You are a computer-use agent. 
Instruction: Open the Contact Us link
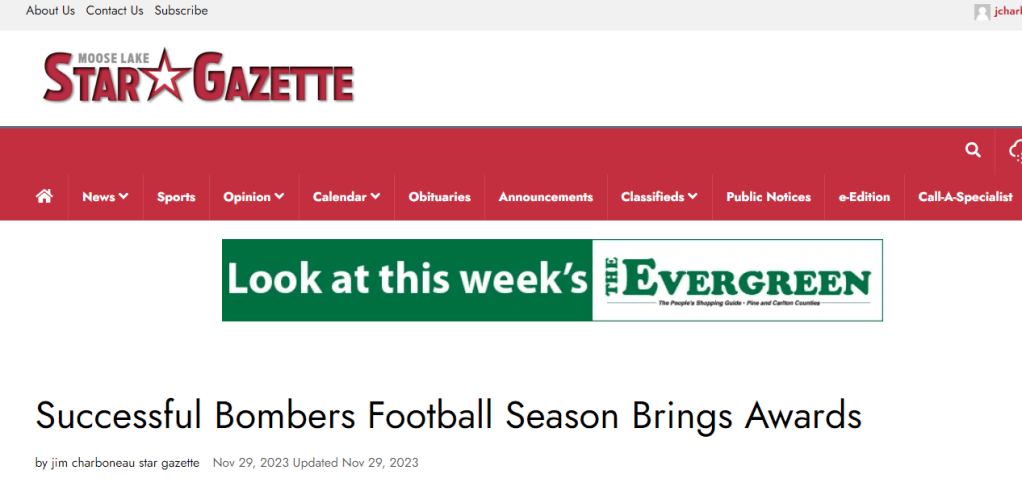click(x=114, y=11)
